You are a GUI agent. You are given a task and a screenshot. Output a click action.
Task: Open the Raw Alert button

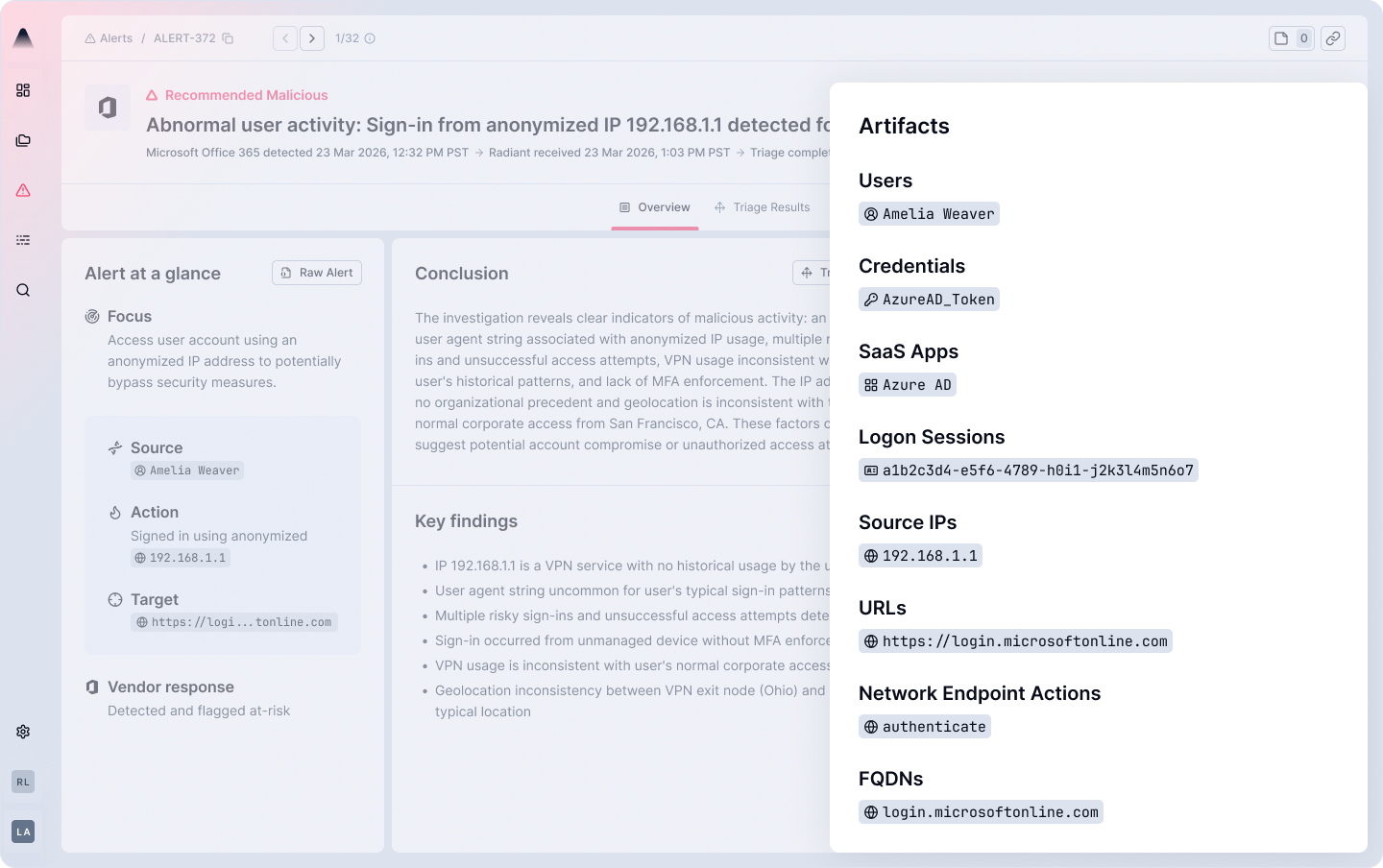(x=317, y=273)
